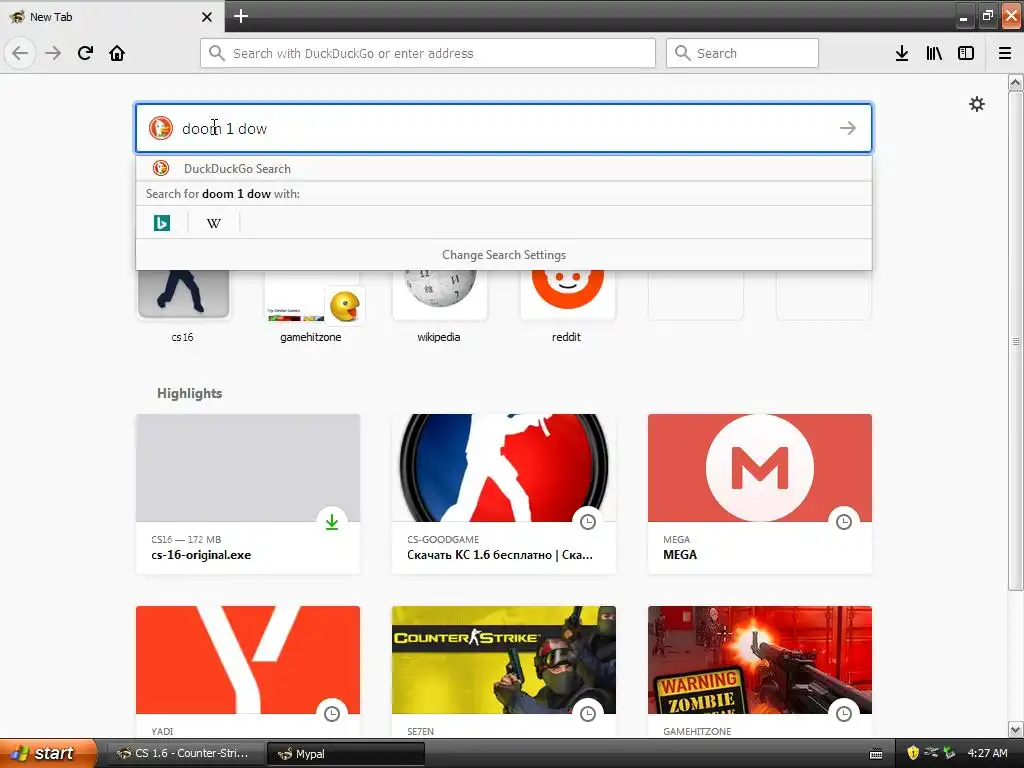Reload the page with the refresh icon

85,53
